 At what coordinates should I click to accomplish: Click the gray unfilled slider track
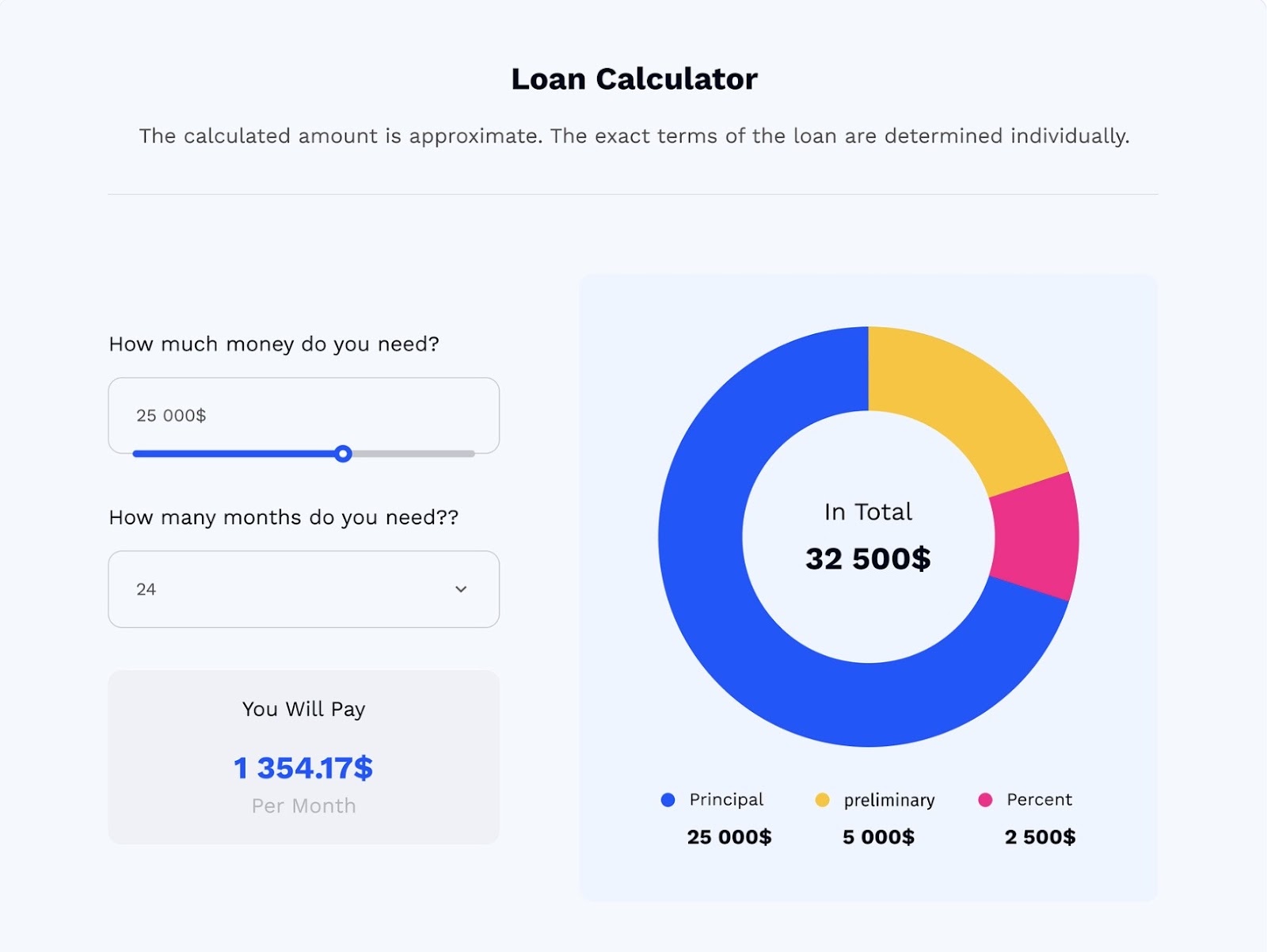412,454
